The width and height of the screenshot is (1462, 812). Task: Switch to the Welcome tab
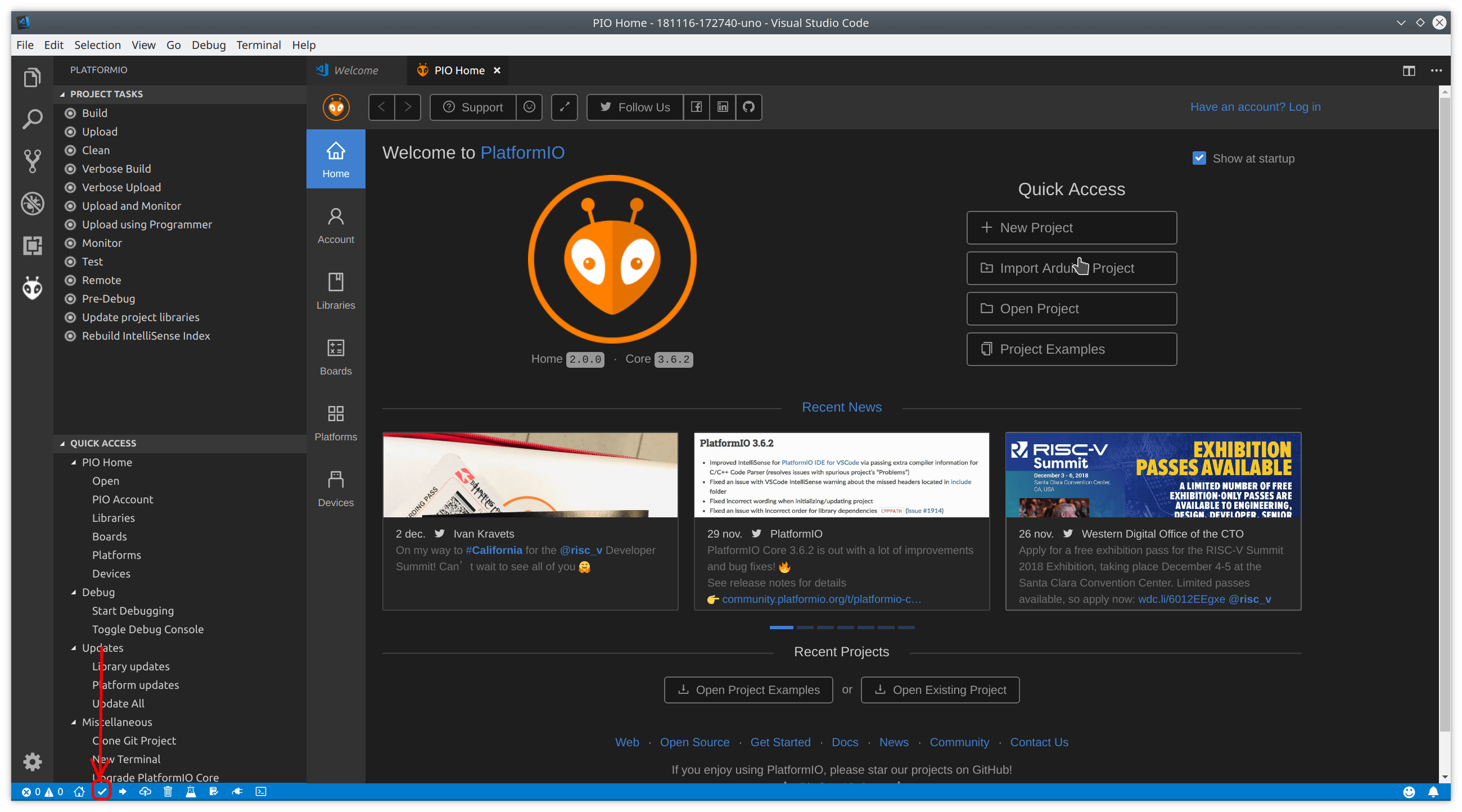(355, 70)
